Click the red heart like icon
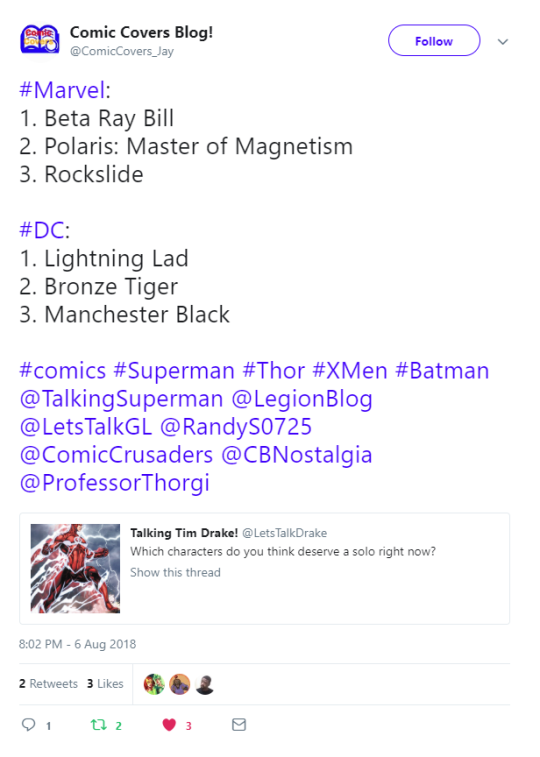This screenshot has height=757, width=540. 169,725
